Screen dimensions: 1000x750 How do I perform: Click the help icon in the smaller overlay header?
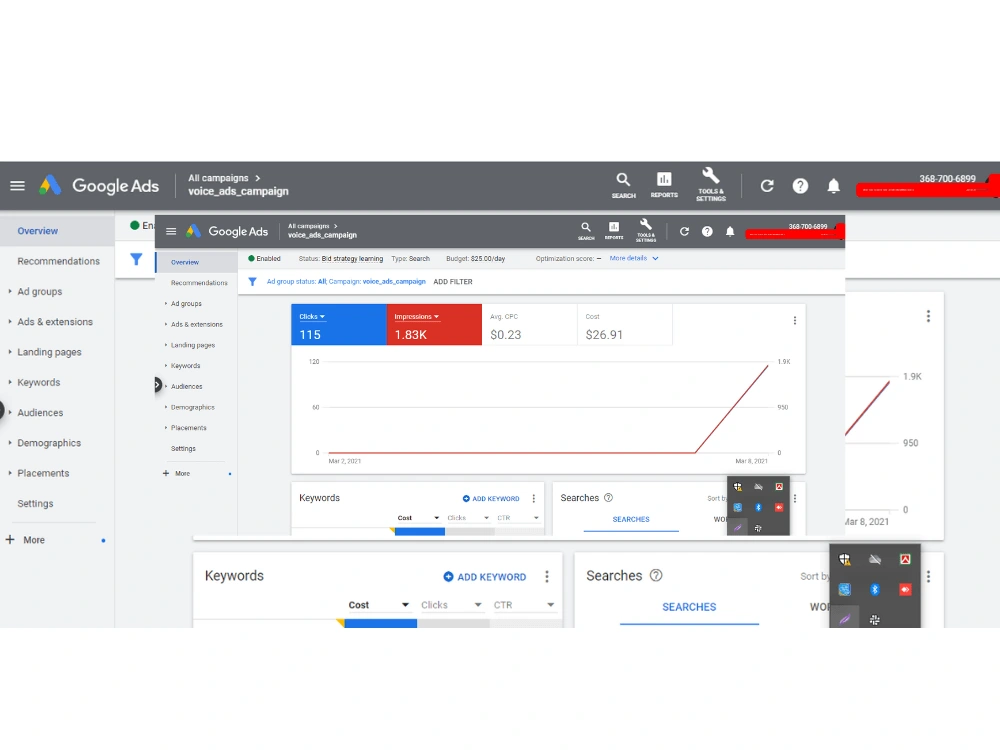[x=707, y=232]
